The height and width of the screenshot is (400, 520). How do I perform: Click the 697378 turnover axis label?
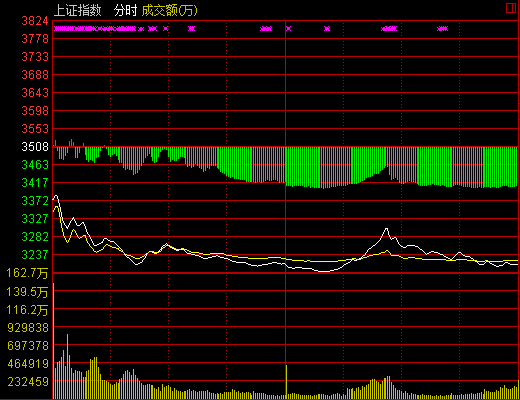pos(28,346)
